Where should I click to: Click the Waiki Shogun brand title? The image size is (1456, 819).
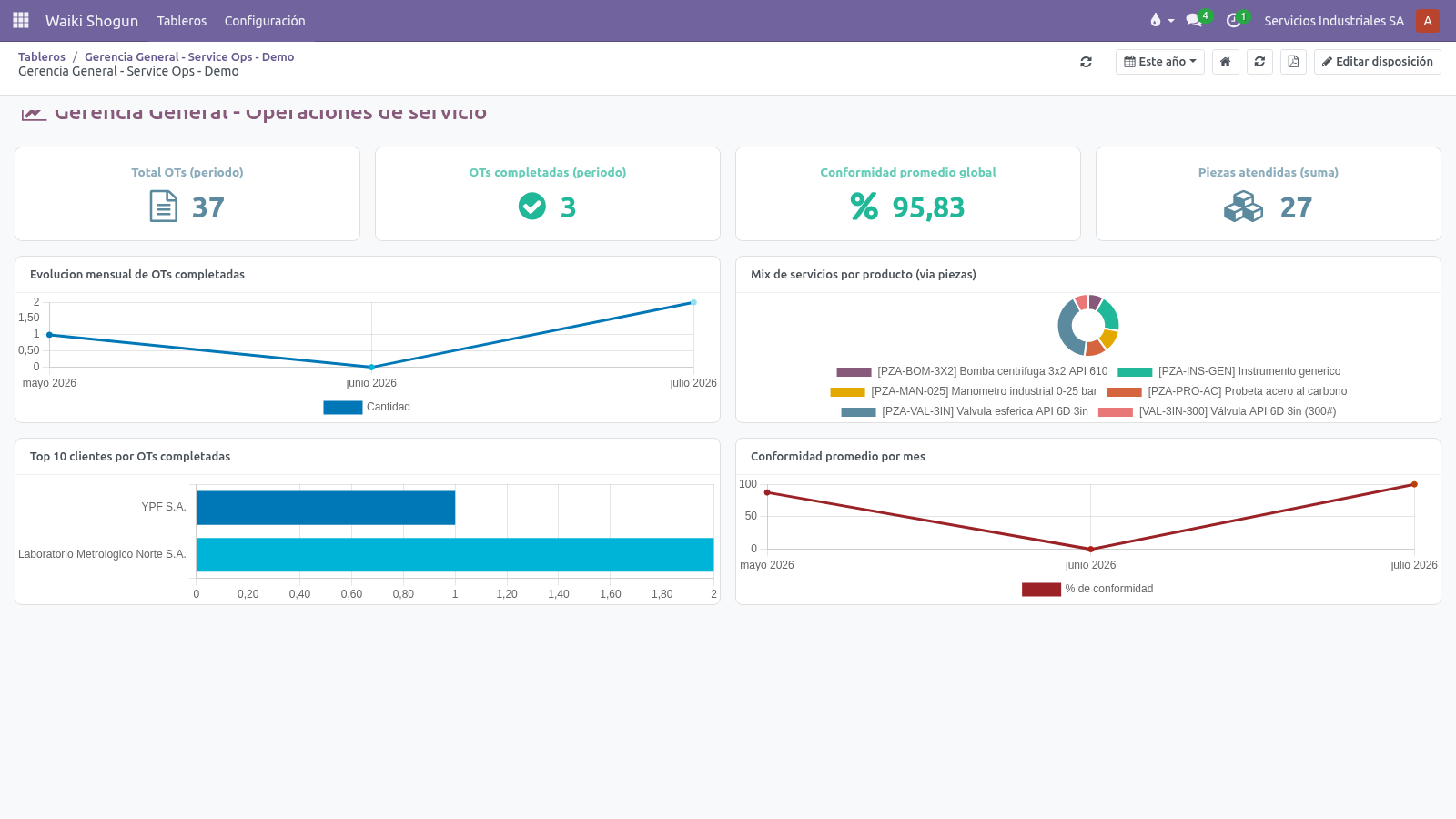point(92,20)
